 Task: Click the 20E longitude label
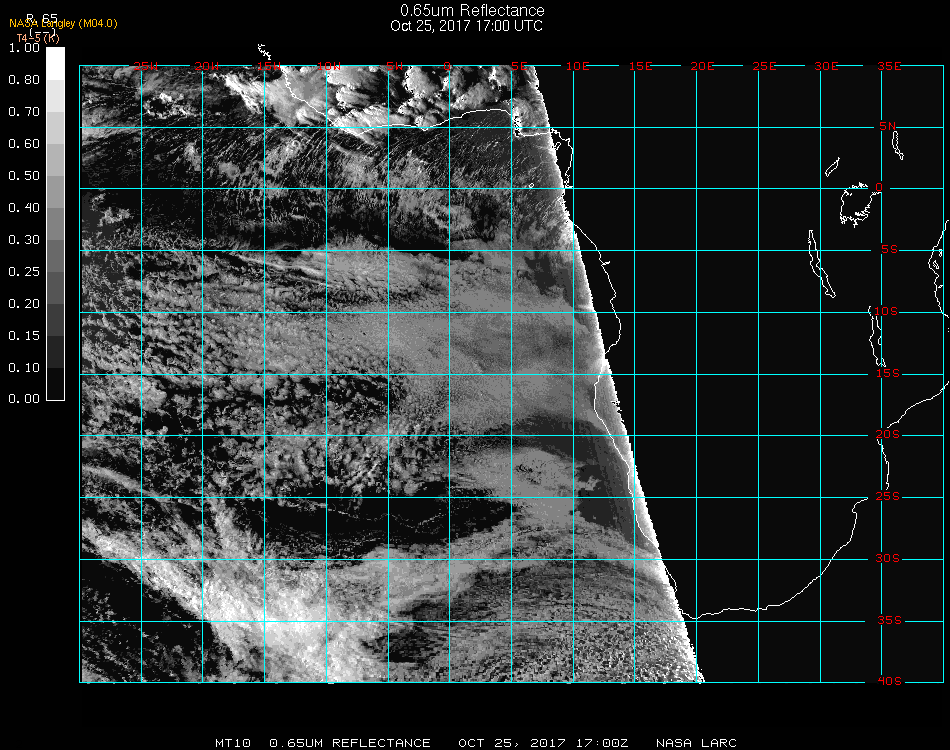click(x=702, y=66)
